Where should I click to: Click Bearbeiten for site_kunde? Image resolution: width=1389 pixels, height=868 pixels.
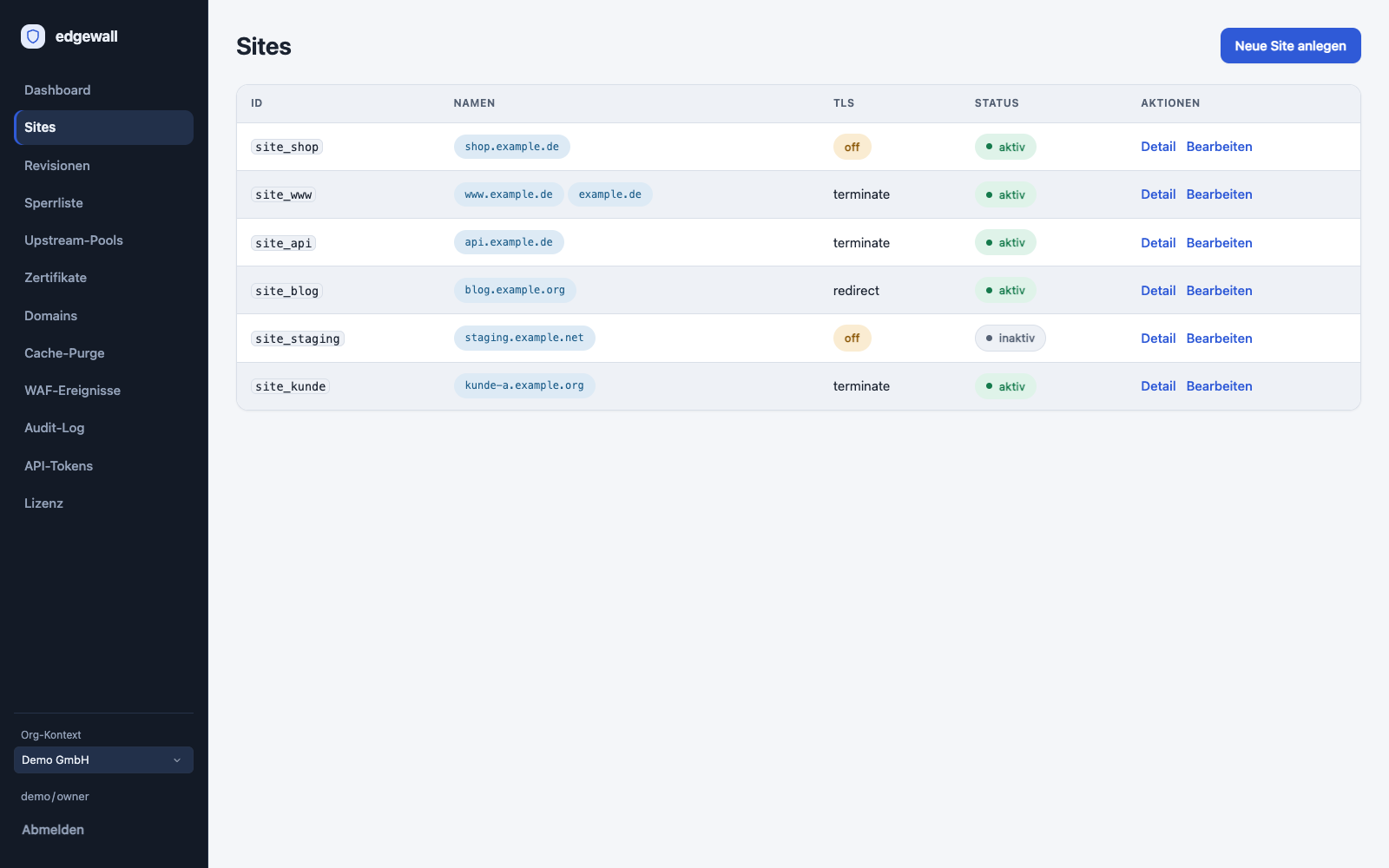(x=1219, y=386)
